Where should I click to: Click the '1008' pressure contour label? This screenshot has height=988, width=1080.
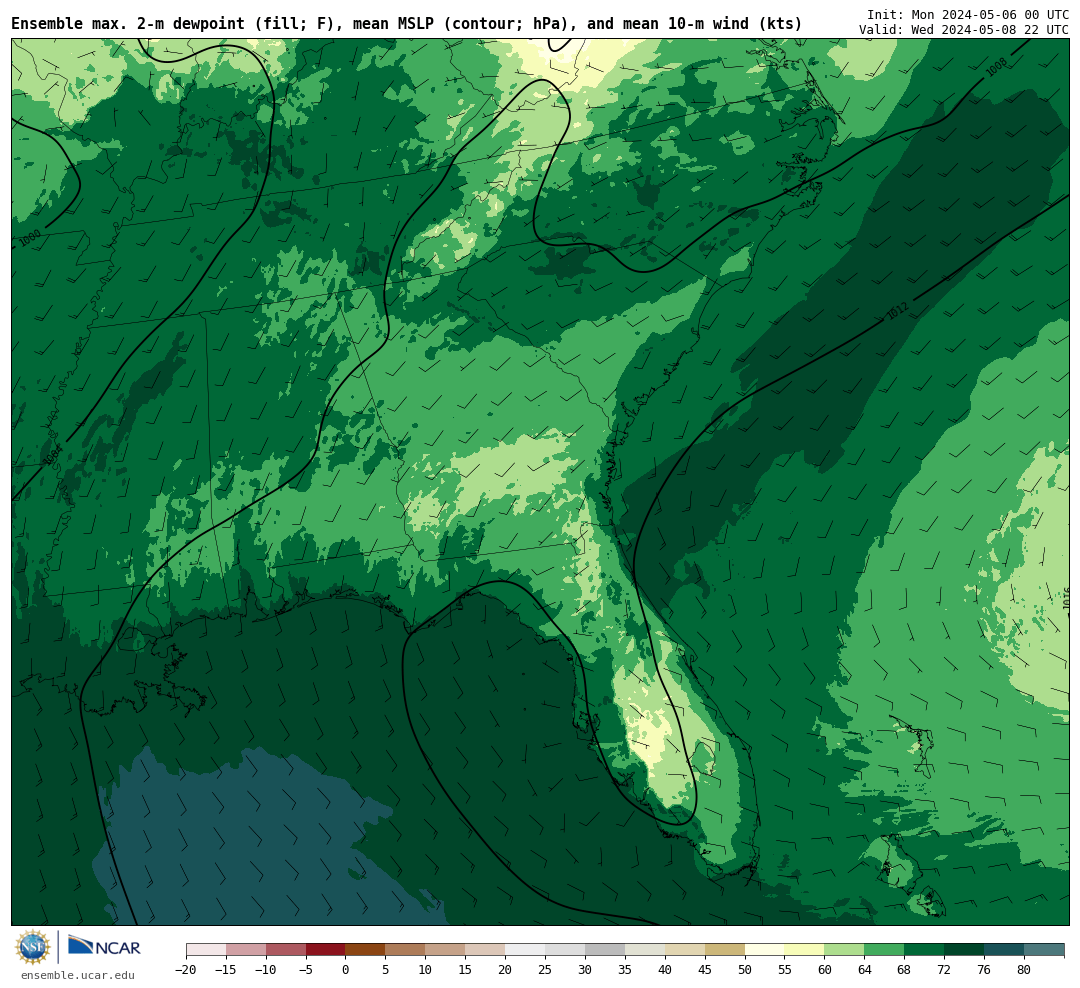[x=997, y=67]
